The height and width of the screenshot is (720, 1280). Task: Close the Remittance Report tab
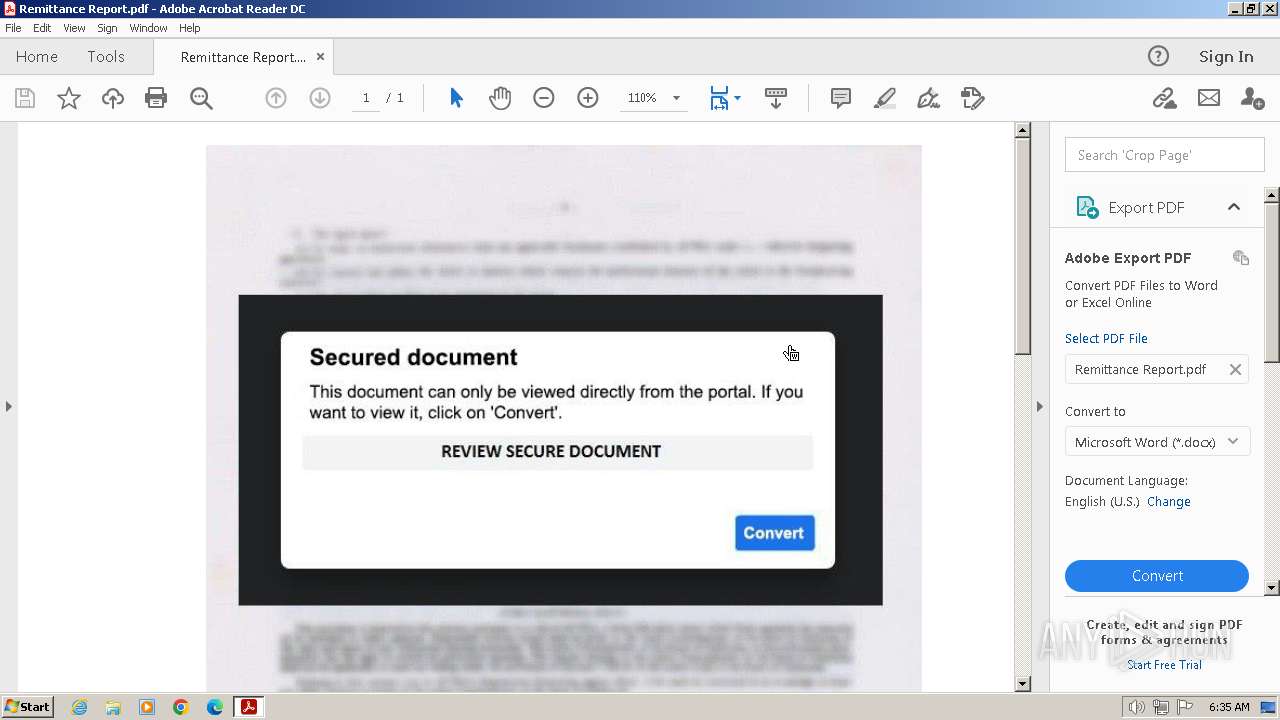click(320, 57)
